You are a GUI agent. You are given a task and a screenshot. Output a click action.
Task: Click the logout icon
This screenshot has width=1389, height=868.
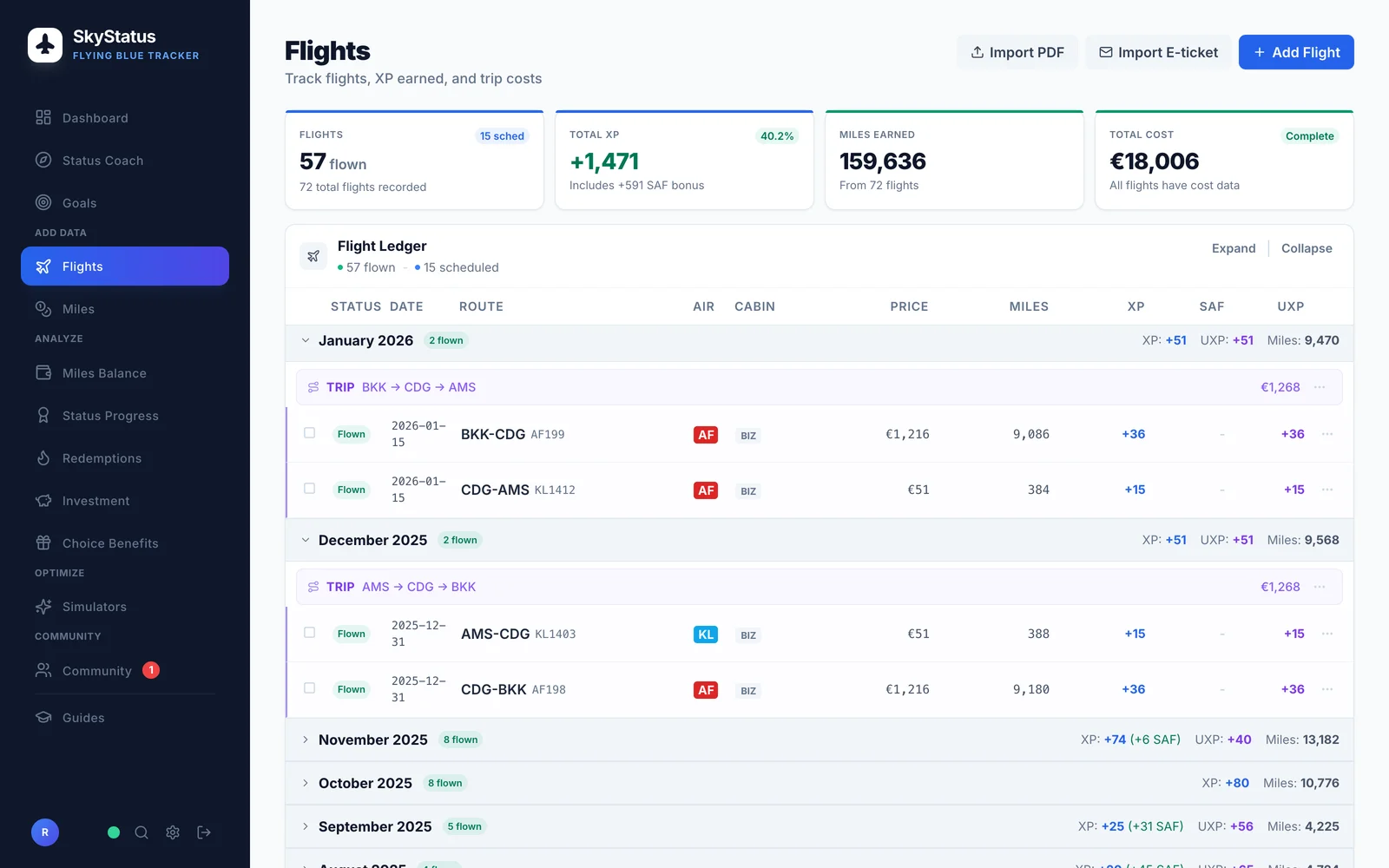click(x=204, y=832)
